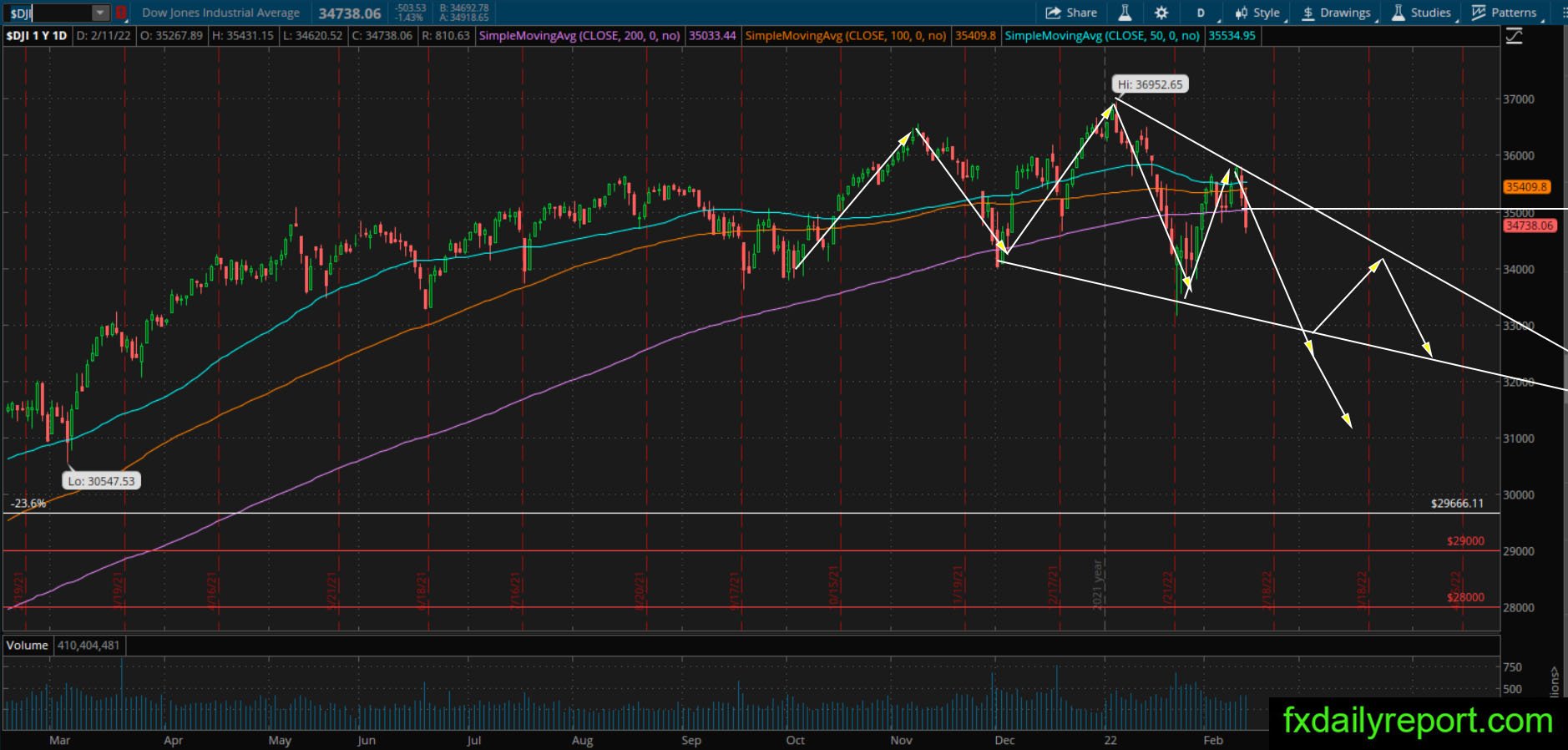Click the 200-period SMA value 35033.44
This screenshot has width=1568, height=750.
point(713,36)
